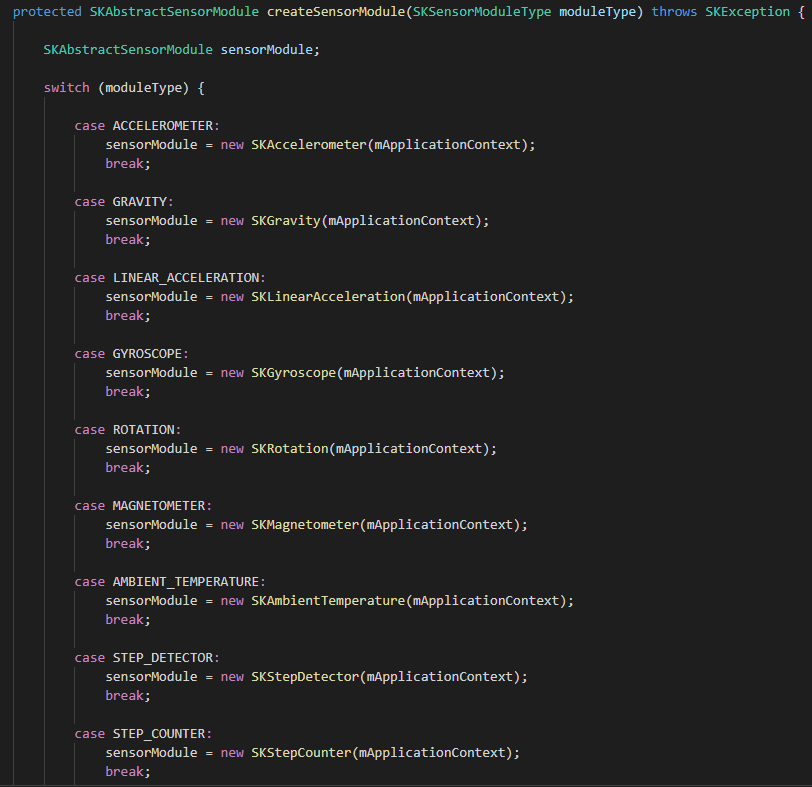This screenshot has height=787, width=812.
Task: Click the SKAccelerometer constructor call
Action: pyautogui.click(x=309, y=144)
